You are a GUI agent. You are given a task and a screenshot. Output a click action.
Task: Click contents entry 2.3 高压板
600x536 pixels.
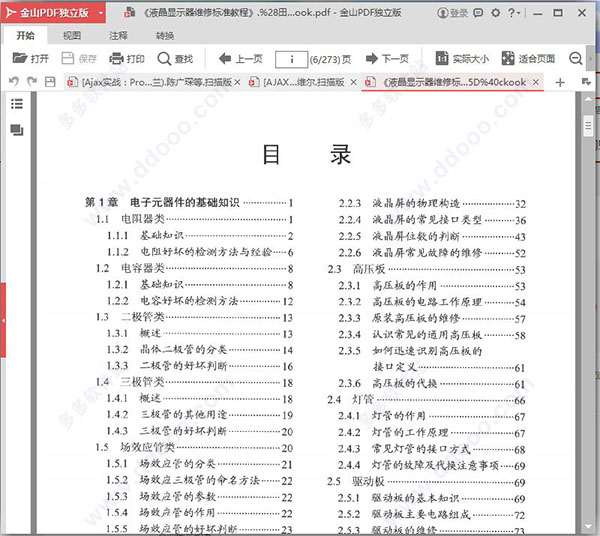point(426,269)
